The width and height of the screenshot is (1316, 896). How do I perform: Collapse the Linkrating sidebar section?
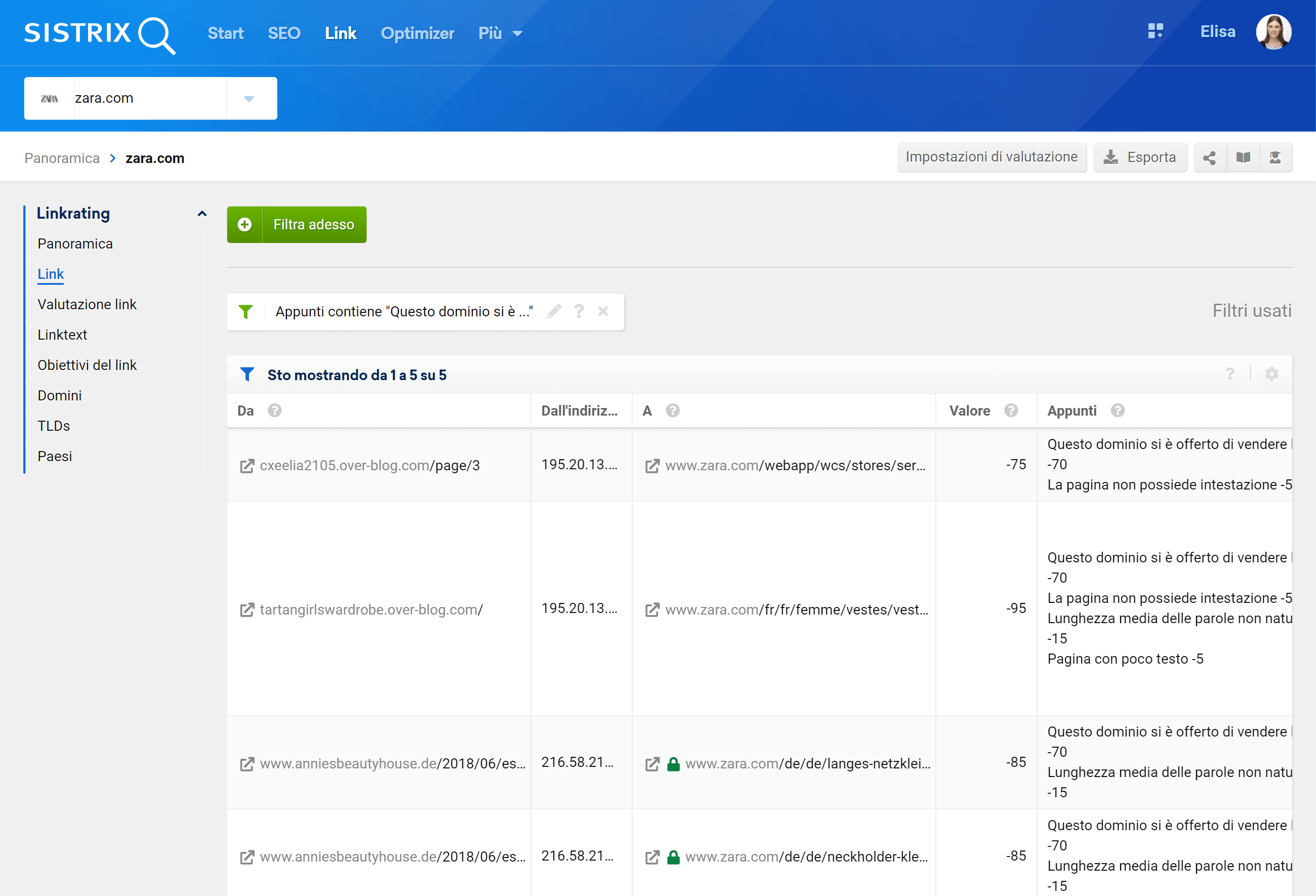coord(201,214)
